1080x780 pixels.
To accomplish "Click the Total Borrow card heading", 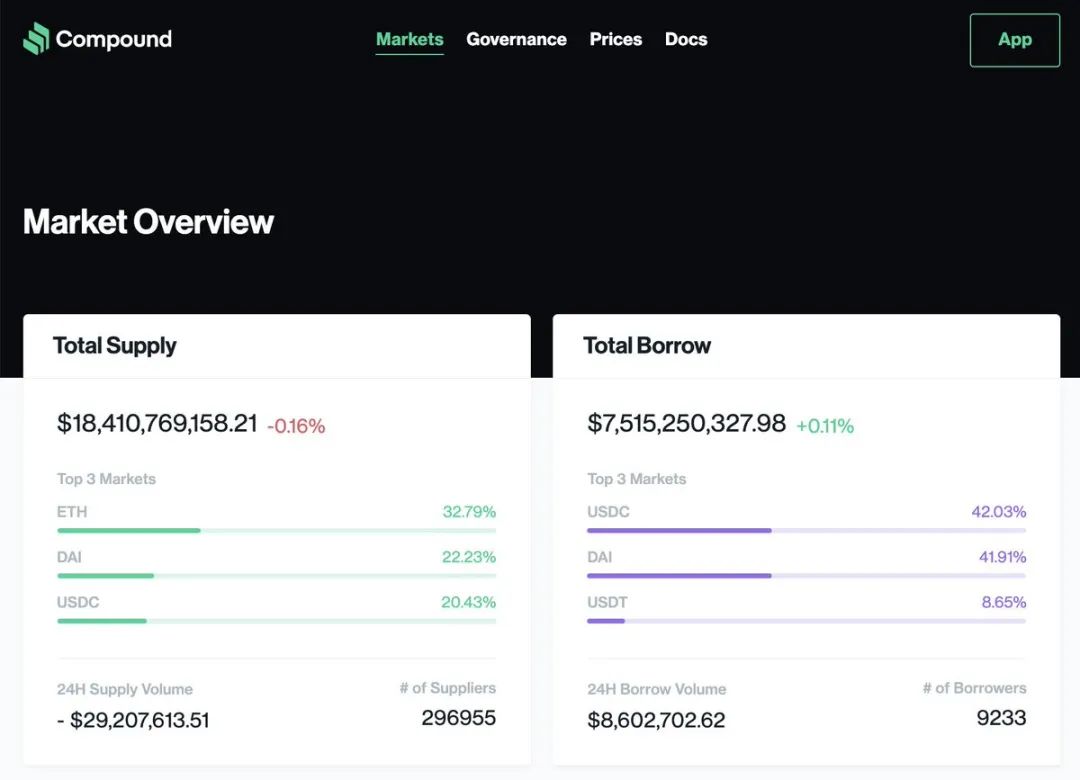I will [647, 345].
